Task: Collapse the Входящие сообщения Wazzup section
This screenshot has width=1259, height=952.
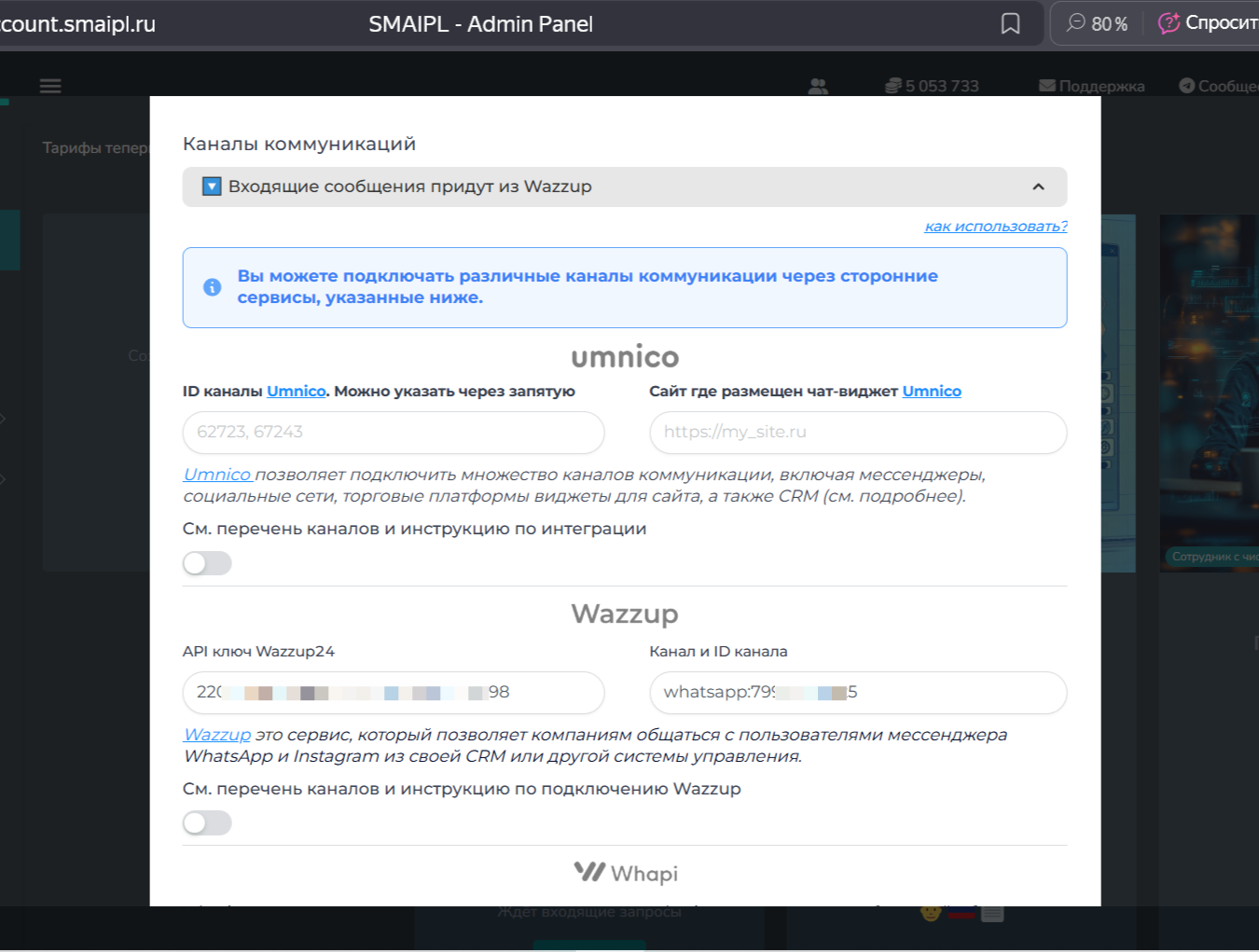Action: 625,186
